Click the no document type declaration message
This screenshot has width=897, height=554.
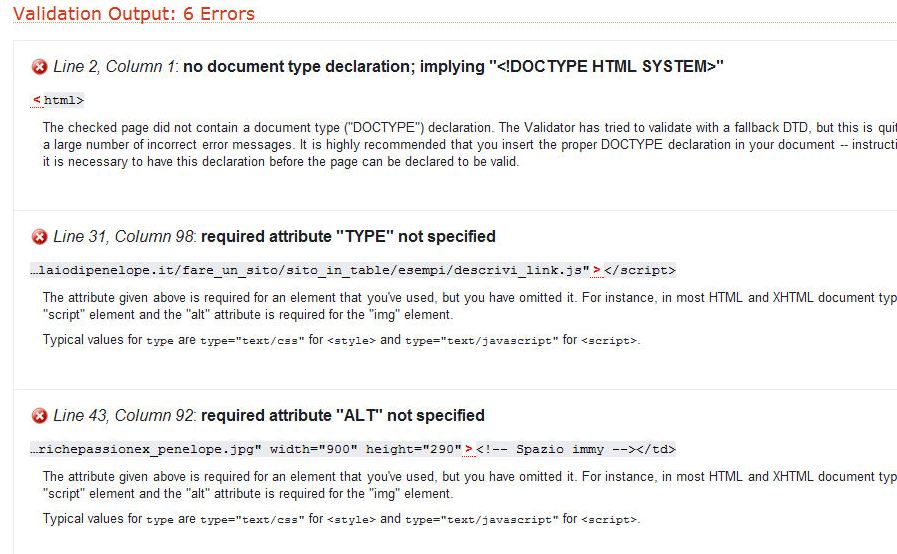click(453, 66)
